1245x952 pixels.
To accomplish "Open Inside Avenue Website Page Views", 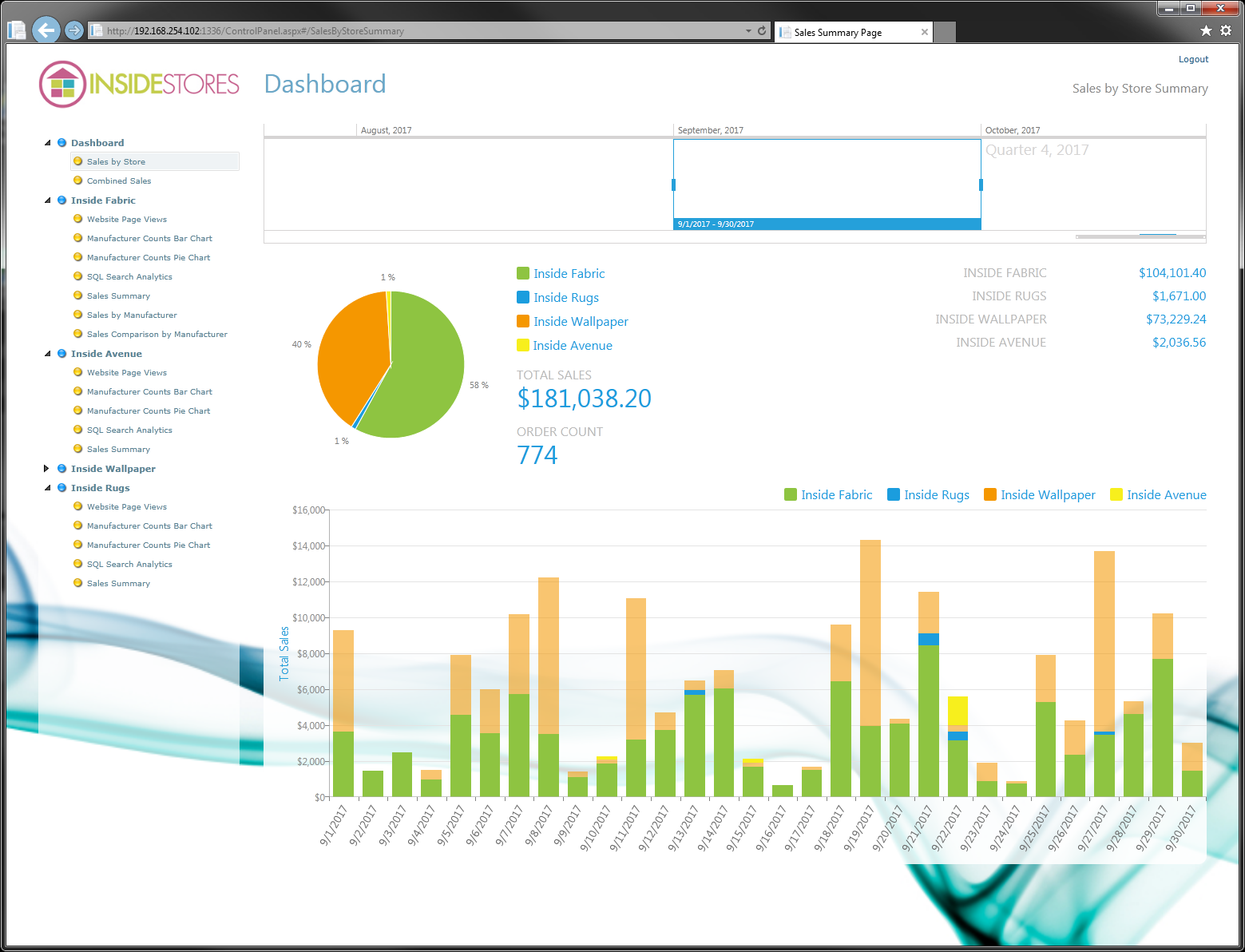I will click(127, 373).
